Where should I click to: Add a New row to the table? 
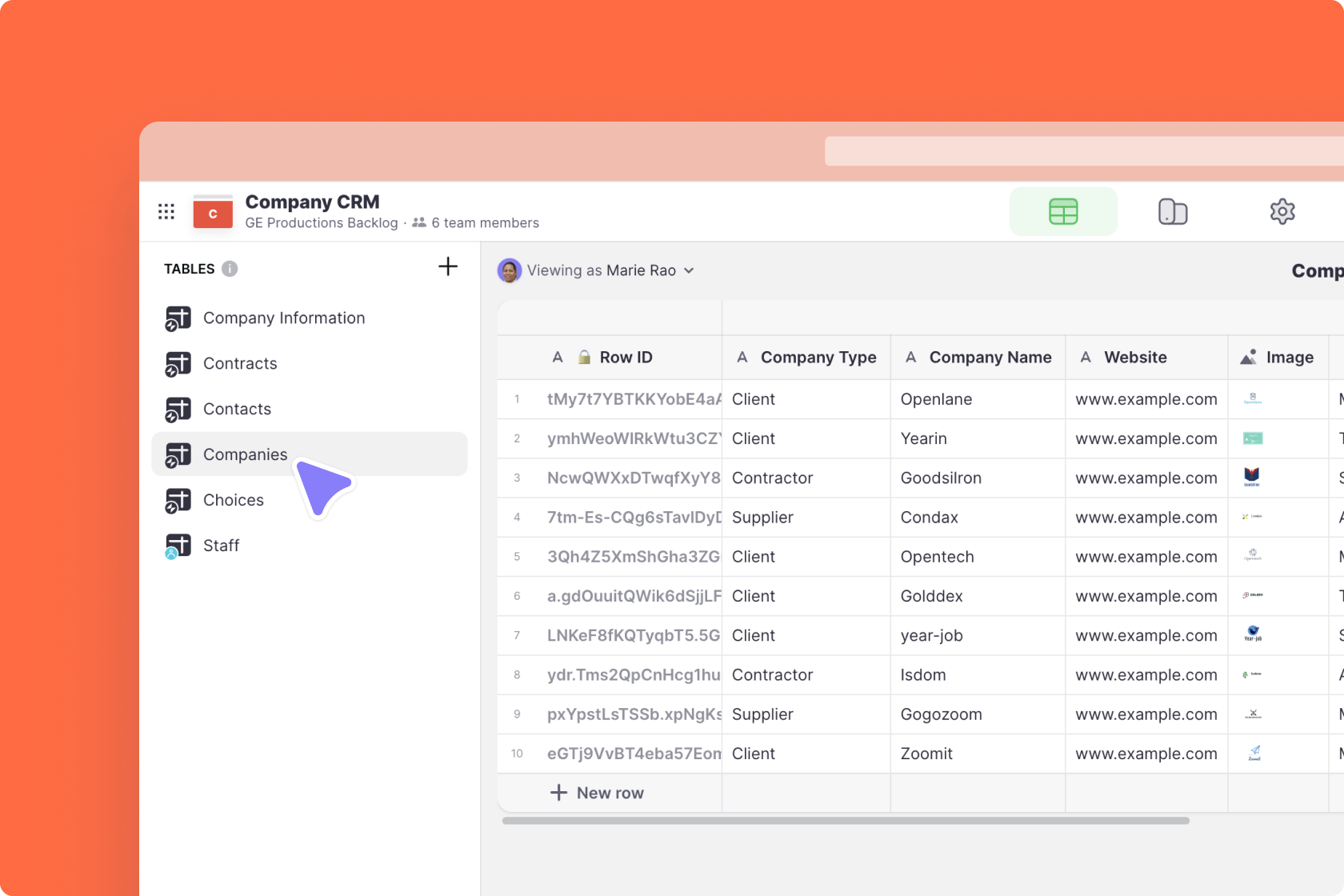(598, 793)
